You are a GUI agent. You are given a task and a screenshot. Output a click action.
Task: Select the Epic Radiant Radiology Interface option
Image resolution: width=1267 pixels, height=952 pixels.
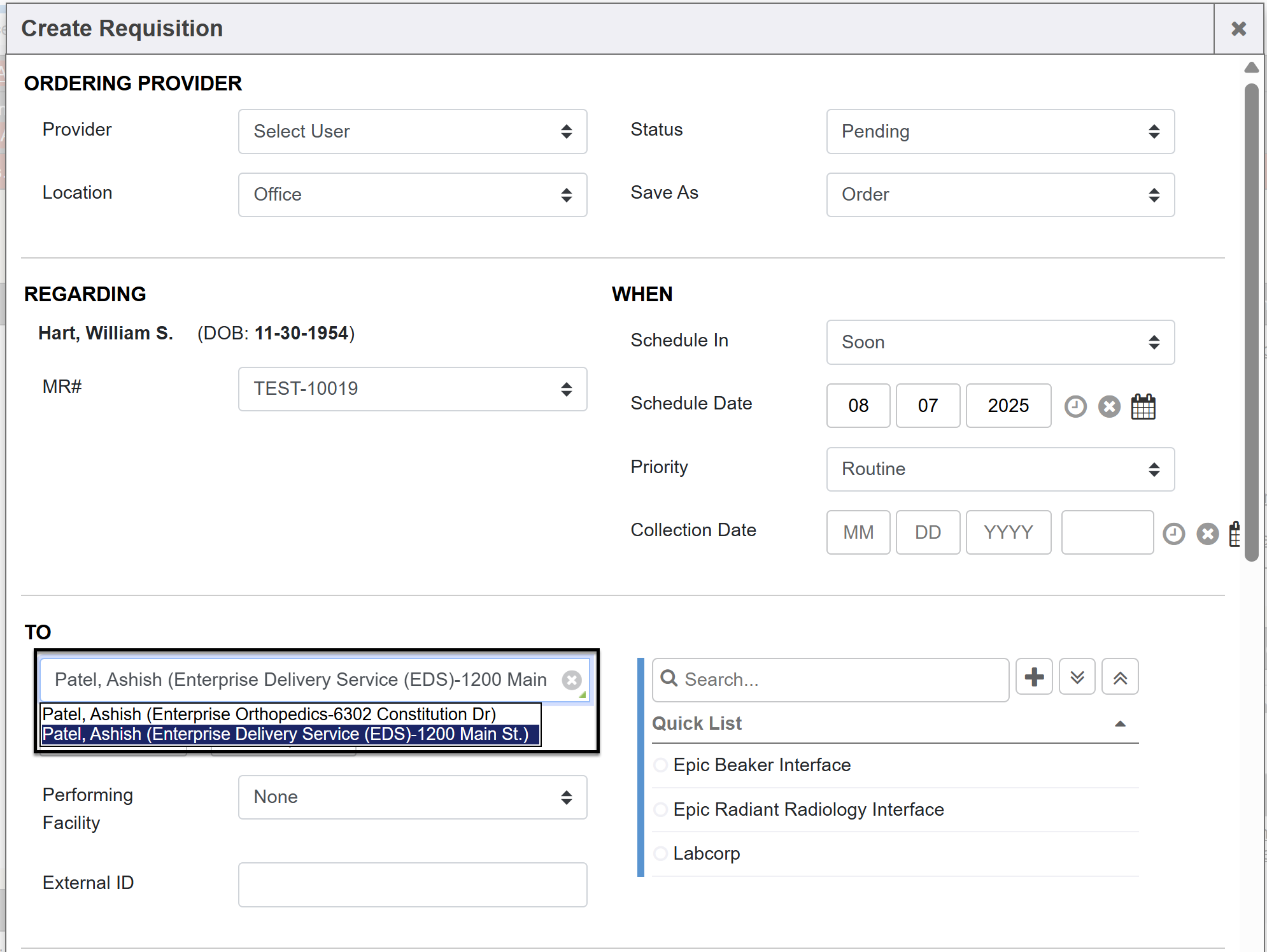tap(661, 809)
